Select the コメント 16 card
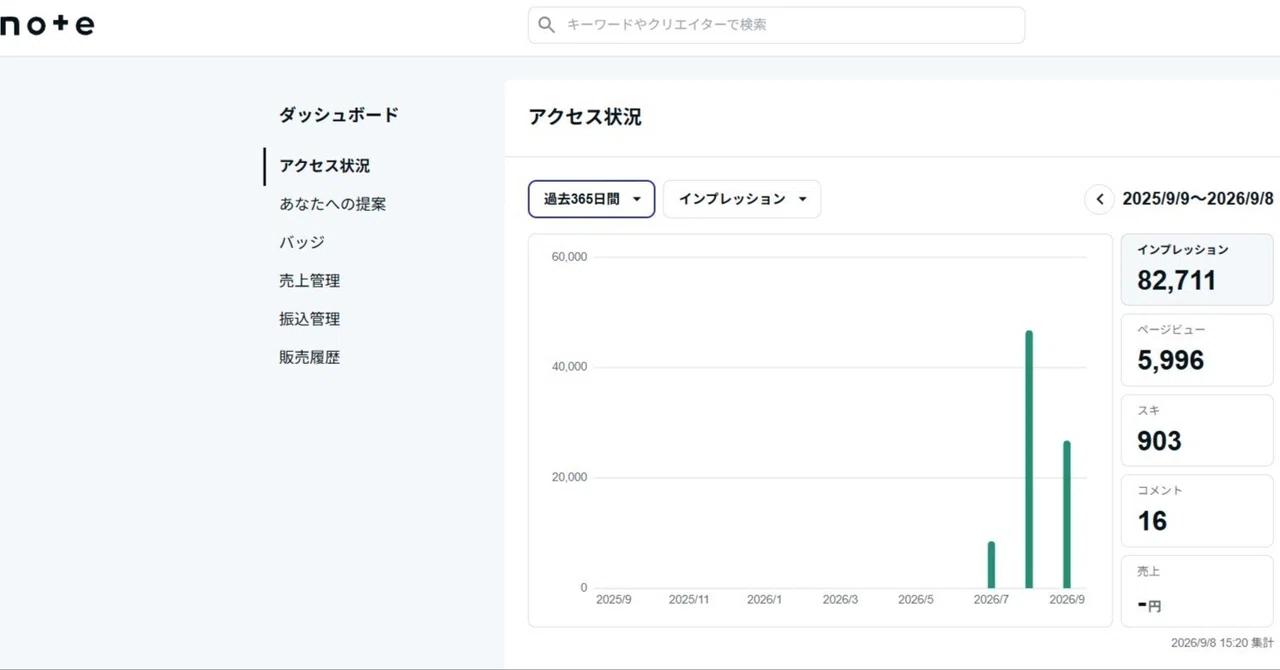This screenshot has height=670, width=1280. click(x=1197, y=511)
